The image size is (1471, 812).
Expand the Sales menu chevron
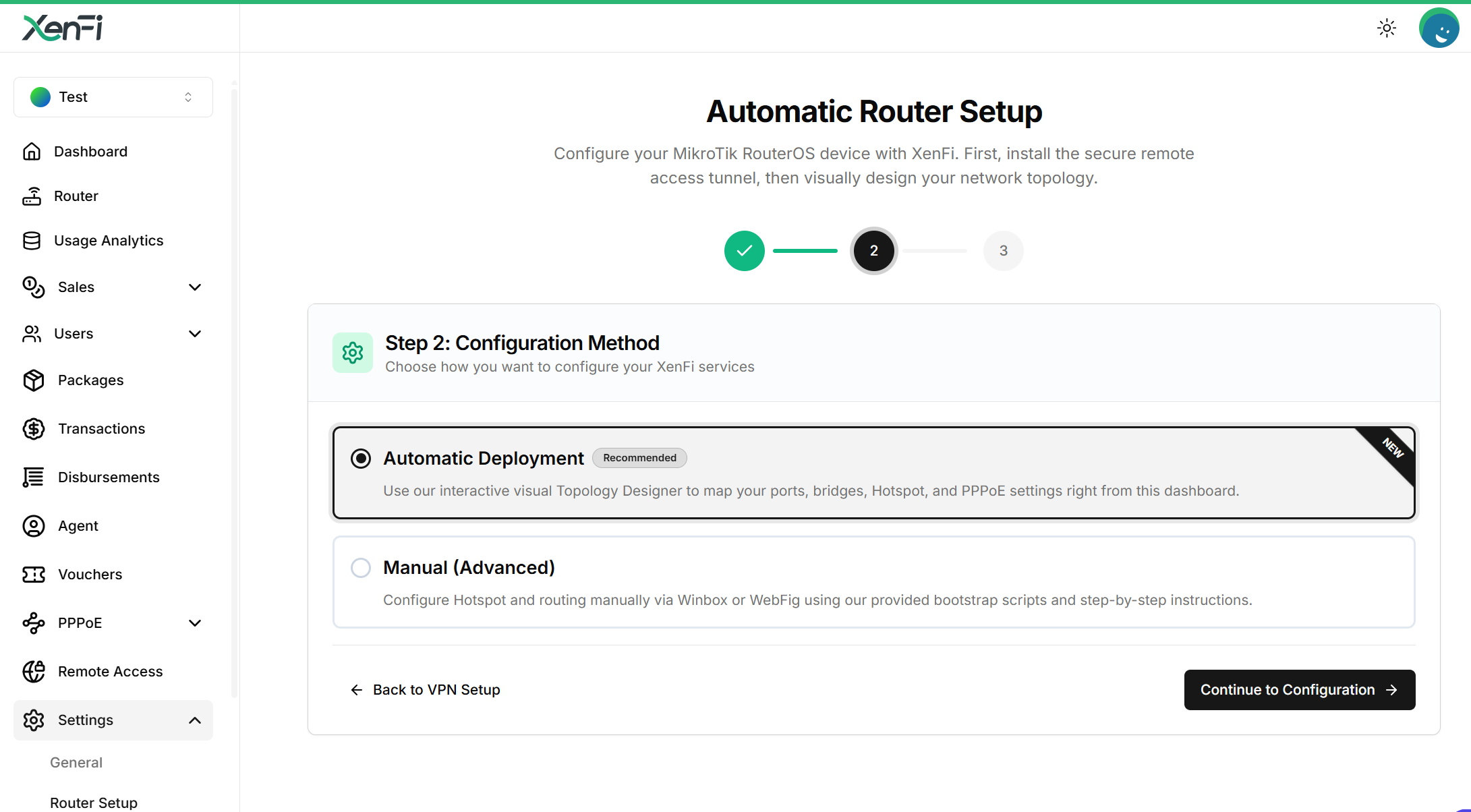click(x=195, y=287)
